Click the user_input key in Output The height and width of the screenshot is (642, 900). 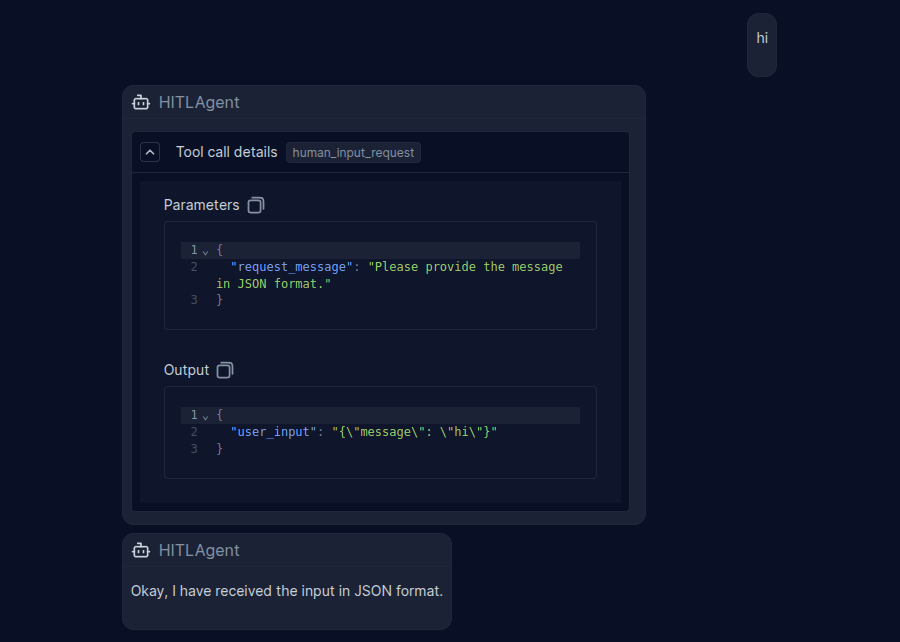coord(273,432)
